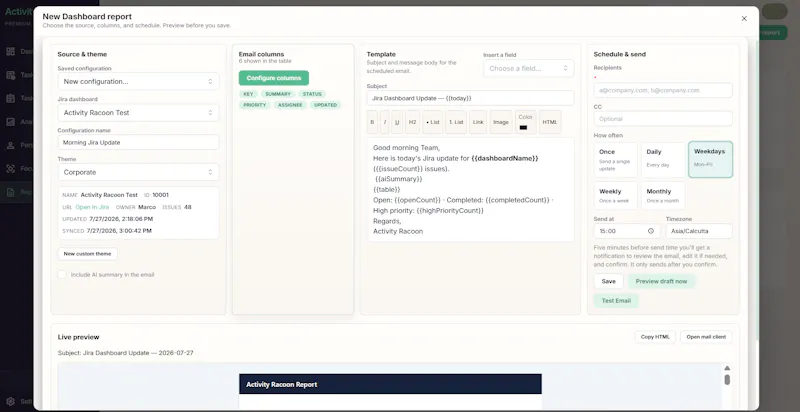Click the New custom theme button

pos(88,253)
